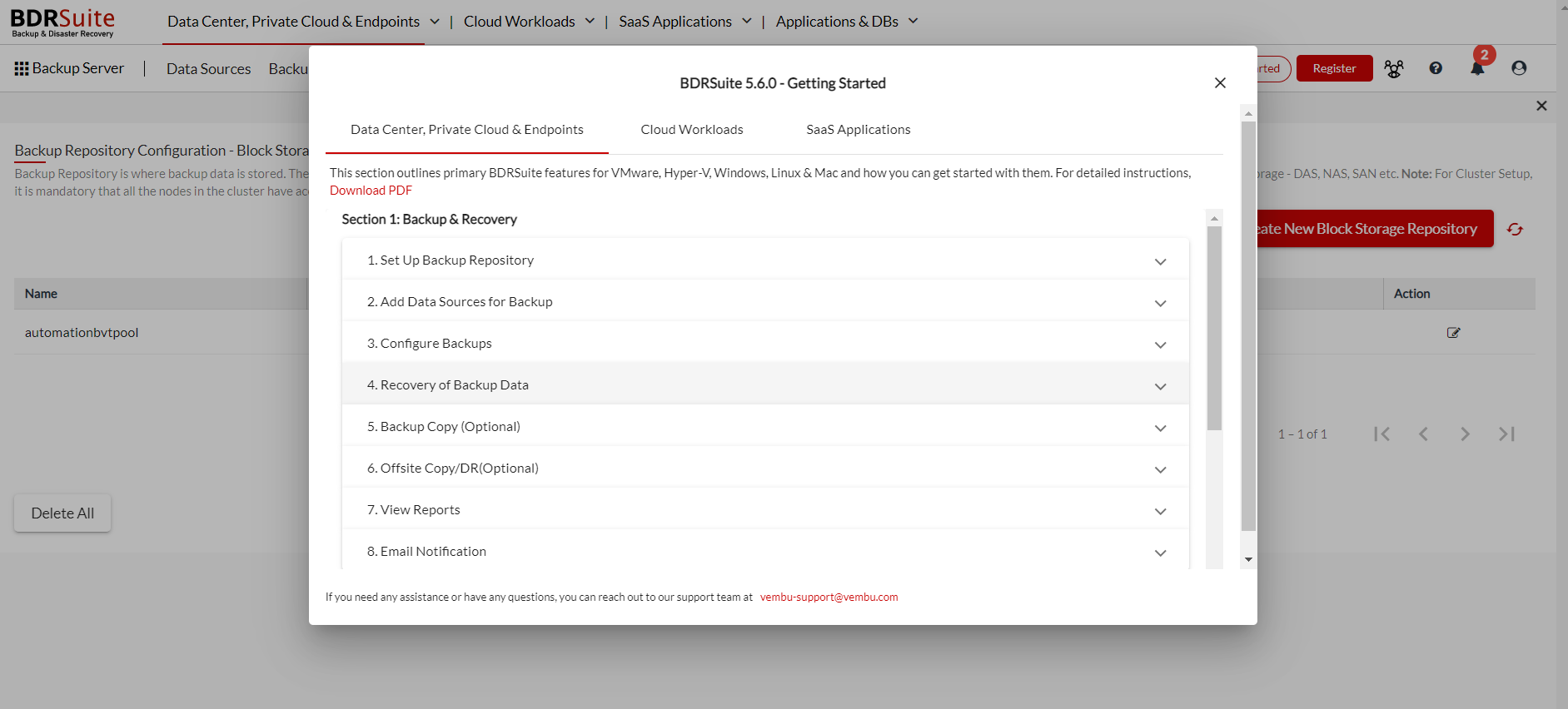The height and width of the screenshot is (709, 1568).
Task: Open SaaS Applications top menu dropdown
Action: coord(684,22)
